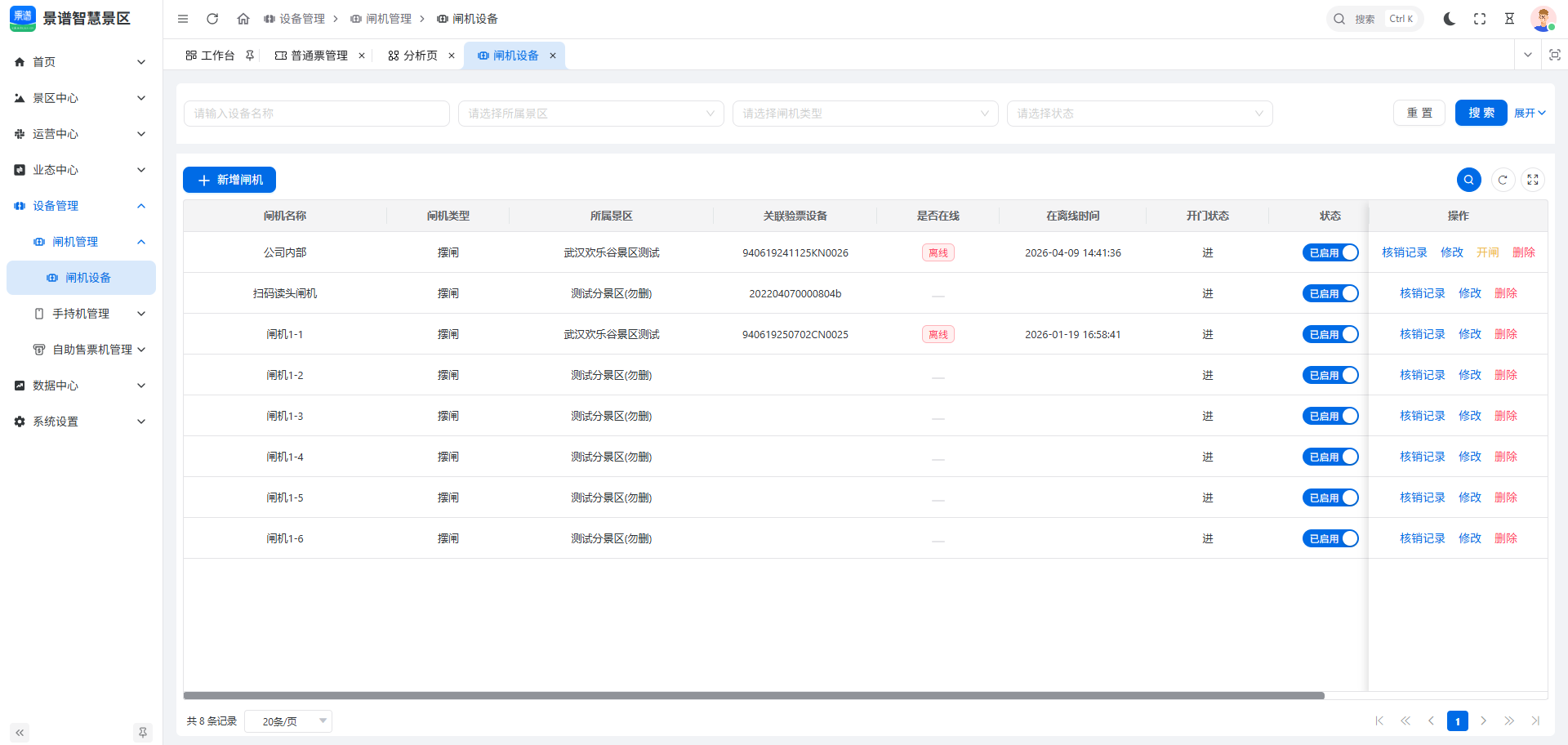Enter fullscreen using the top bar icon

click(x=1480, y=19)
